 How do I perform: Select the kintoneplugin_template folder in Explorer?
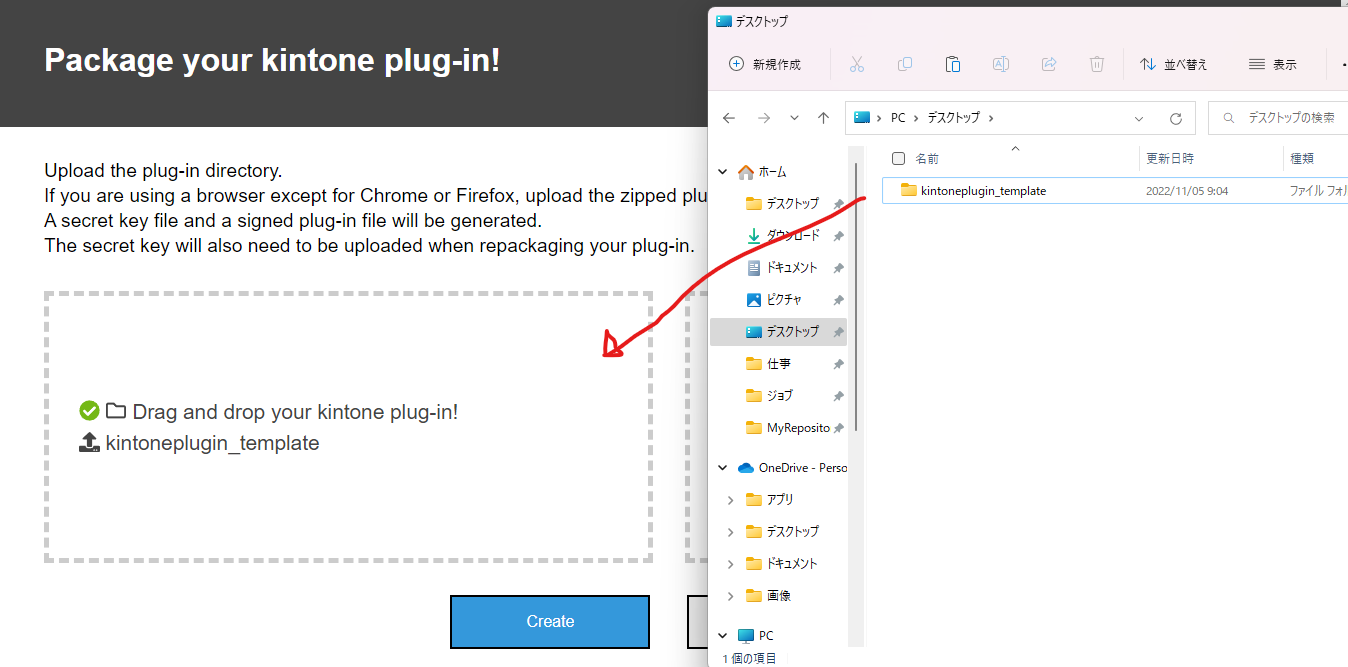click(983, 190)
